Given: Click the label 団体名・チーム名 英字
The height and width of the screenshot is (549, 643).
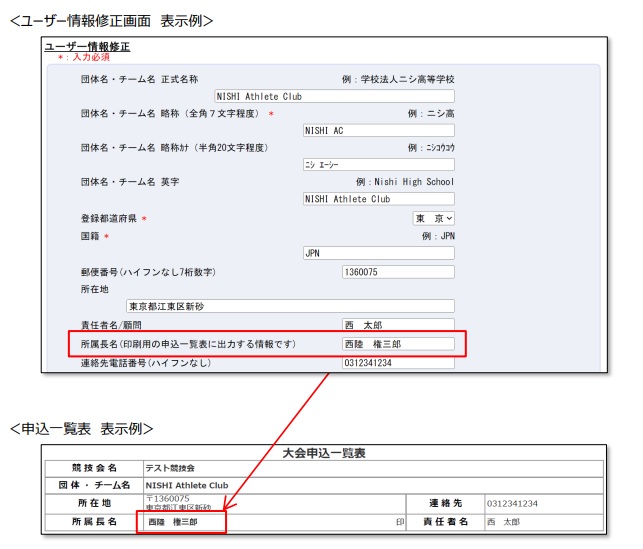Looking at the screenshot, I should pyautogui.click(x=130, y=182).
